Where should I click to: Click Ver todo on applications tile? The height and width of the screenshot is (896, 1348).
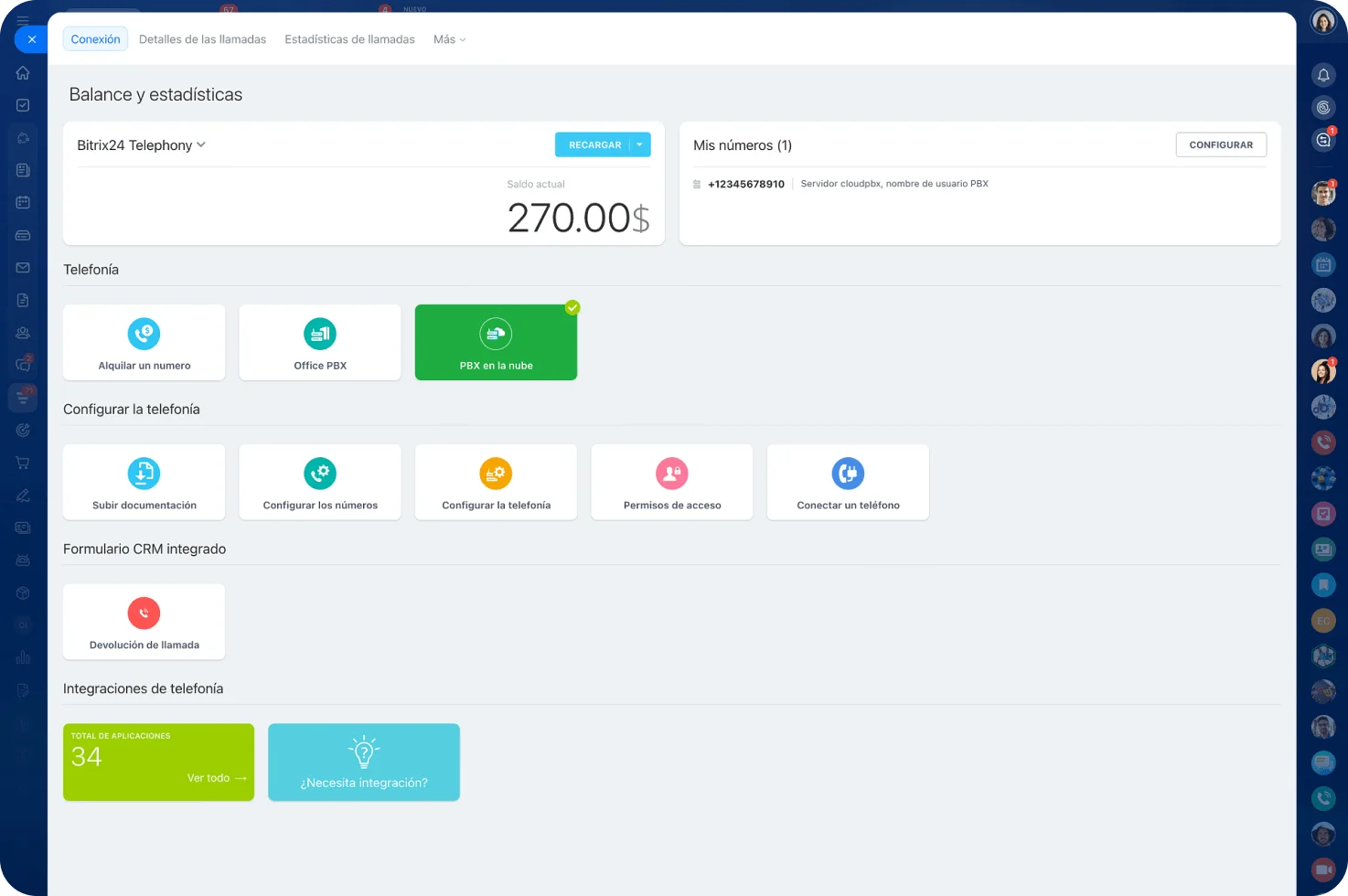click(216, 778)
